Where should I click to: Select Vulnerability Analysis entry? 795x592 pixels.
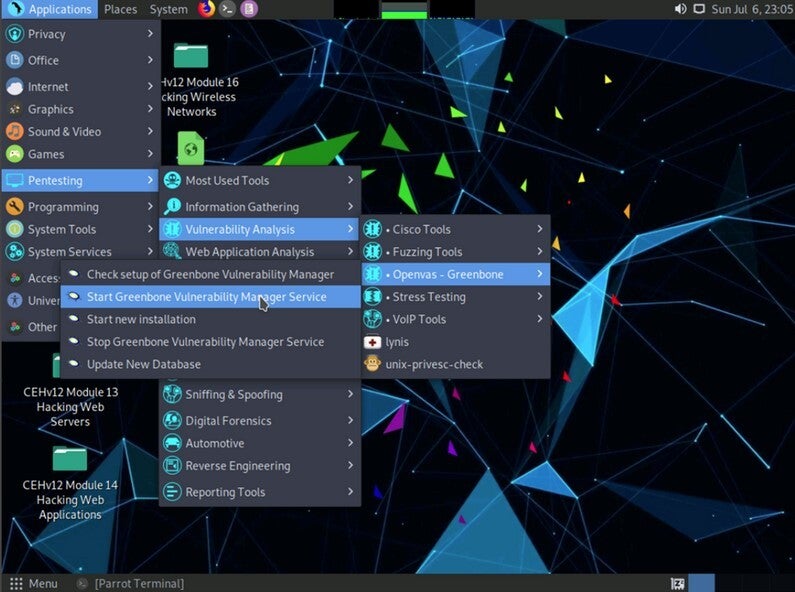click(259, 229)
